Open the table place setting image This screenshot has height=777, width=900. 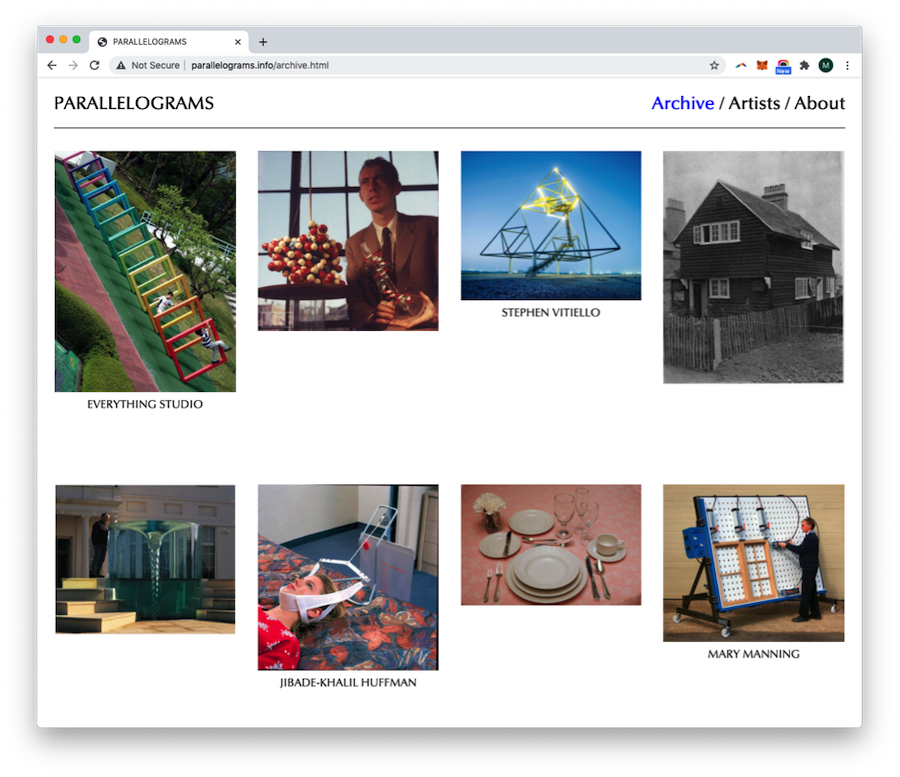551,545
